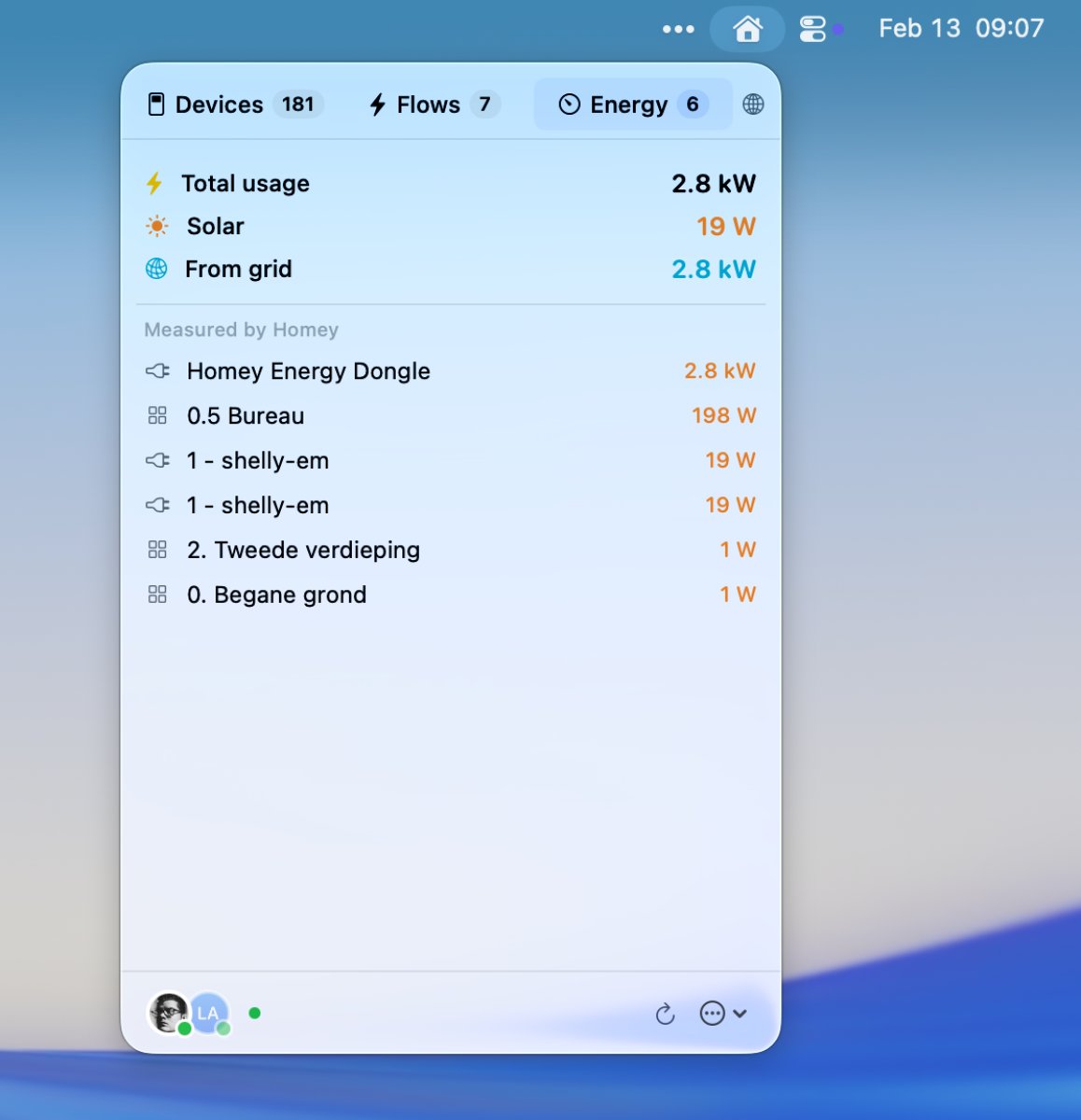Click the three dots in menu bar
The height and width of the screenshot is (1120, 1081).
pyautogui.click(x=678, y=29)
